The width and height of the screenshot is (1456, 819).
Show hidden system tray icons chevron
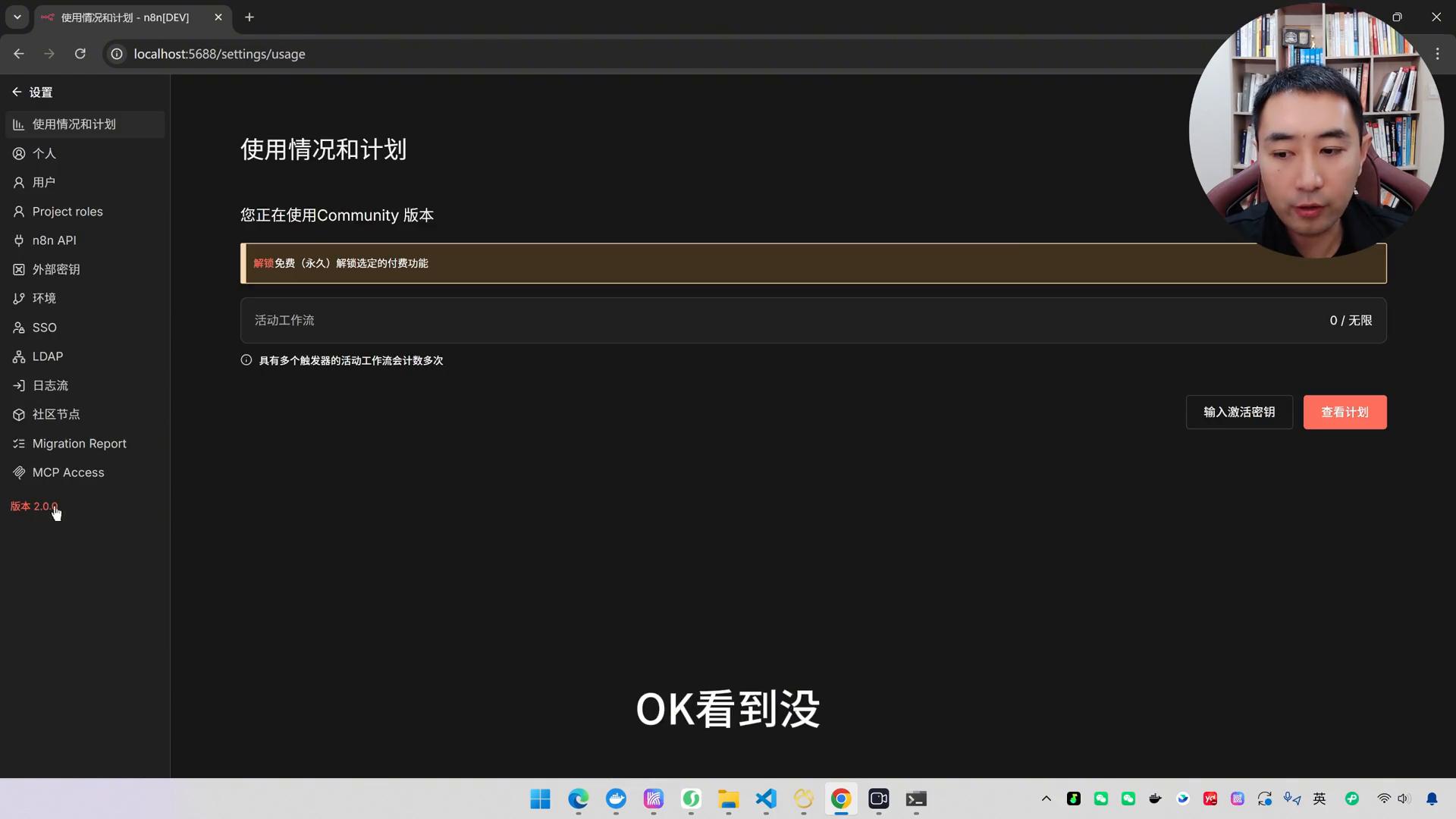(x=1046, y=799)
